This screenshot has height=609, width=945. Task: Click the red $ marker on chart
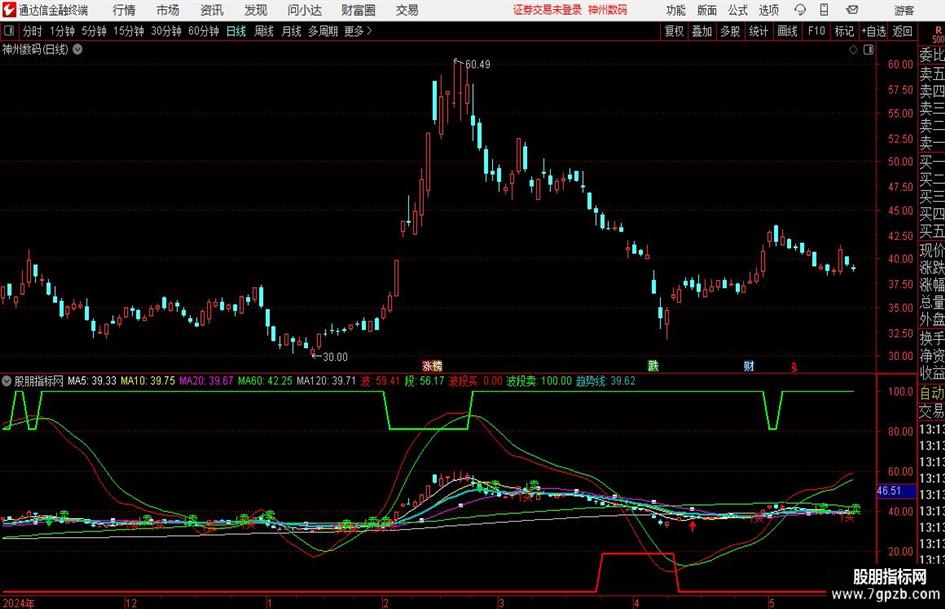click(794, 367)
